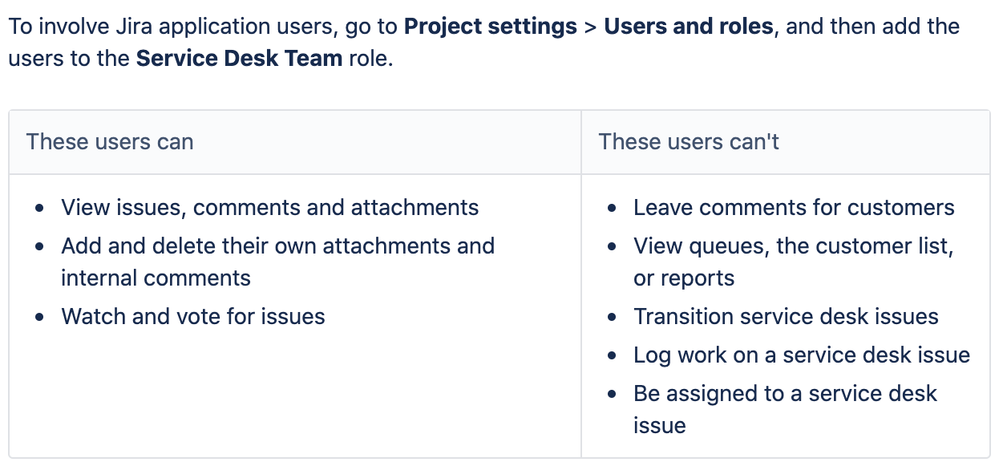Select 'Add and delete their own attachments' bullet
The image size is (999, 467).
[x=278, y=262]
